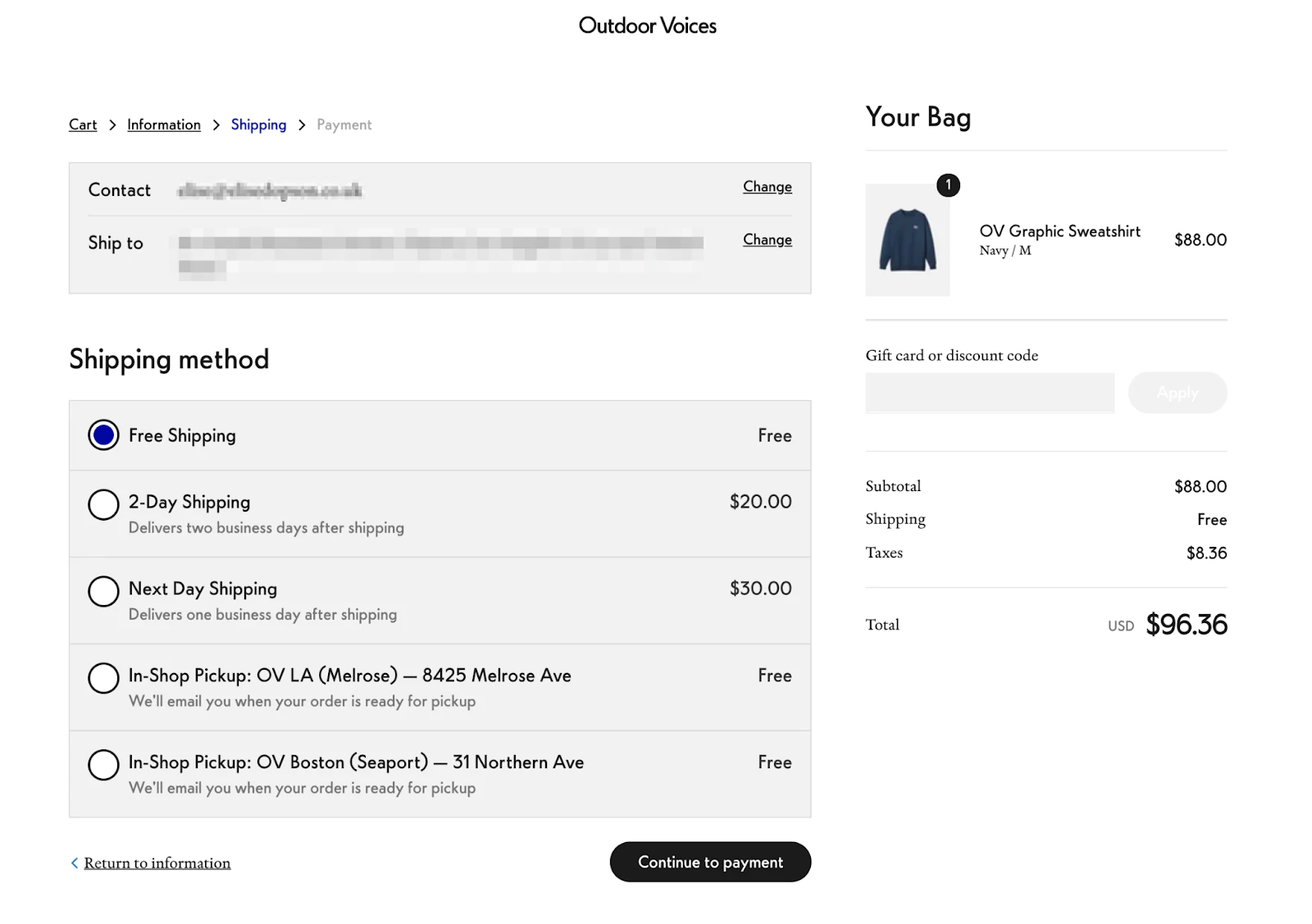Select the Free Shipping radio option
This screenshot has width=1312, height=924.
point(103,435)
